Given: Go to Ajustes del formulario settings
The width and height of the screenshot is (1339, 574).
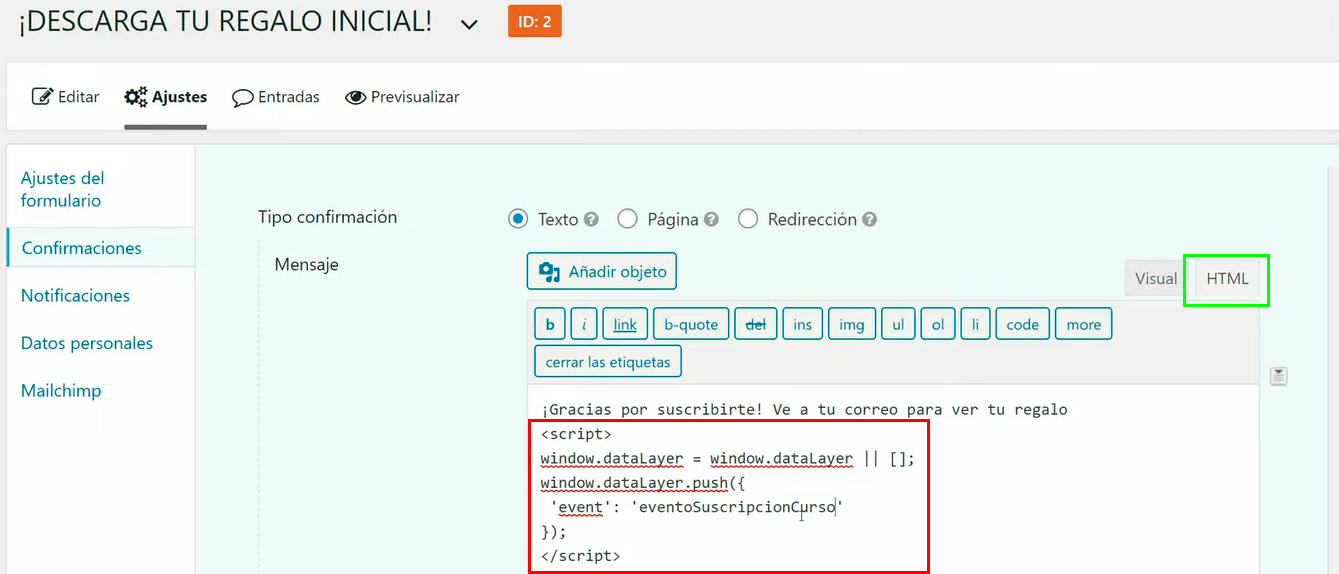Looking at the screenshot, I should tap(63, 189).
